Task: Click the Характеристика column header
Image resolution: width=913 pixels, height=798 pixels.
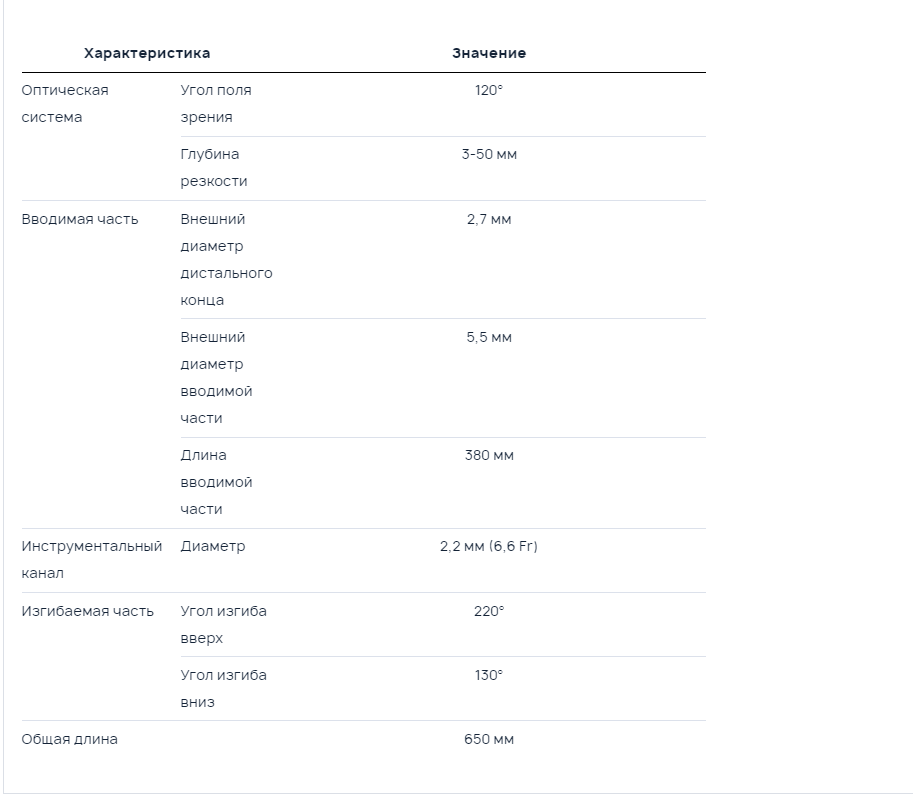Action: click(x=147, y=53)
